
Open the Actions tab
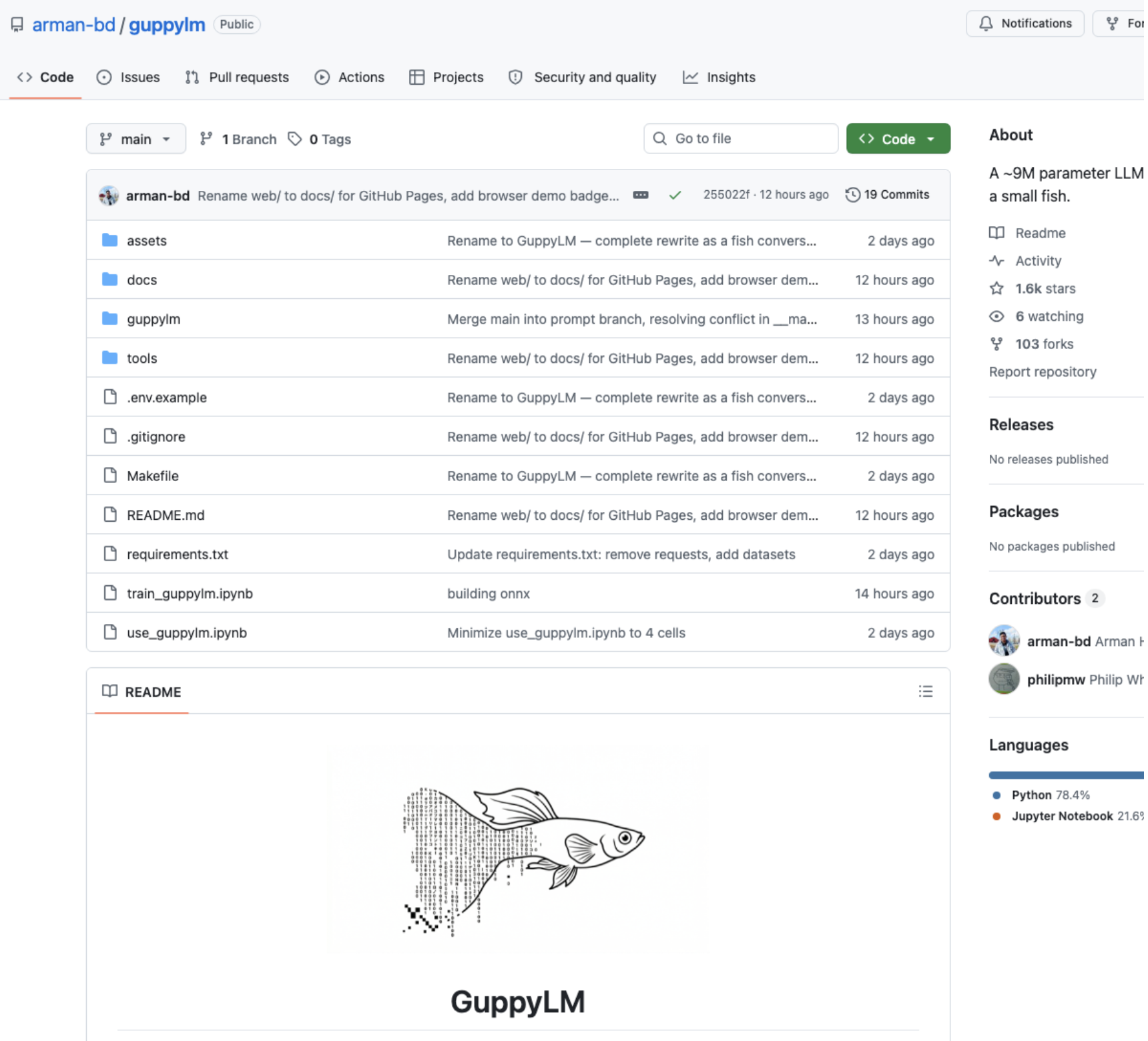pyautogui.click(x=350, y=77)
